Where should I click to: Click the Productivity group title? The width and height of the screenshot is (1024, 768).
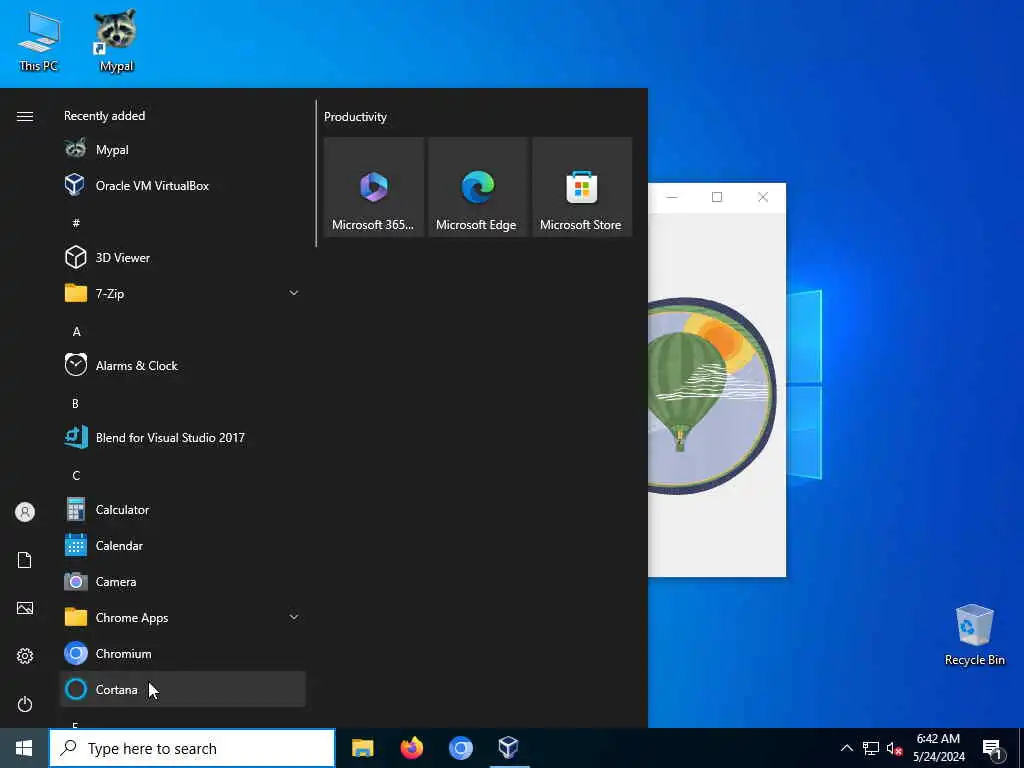pyautogui.click(x=355, y=117)
